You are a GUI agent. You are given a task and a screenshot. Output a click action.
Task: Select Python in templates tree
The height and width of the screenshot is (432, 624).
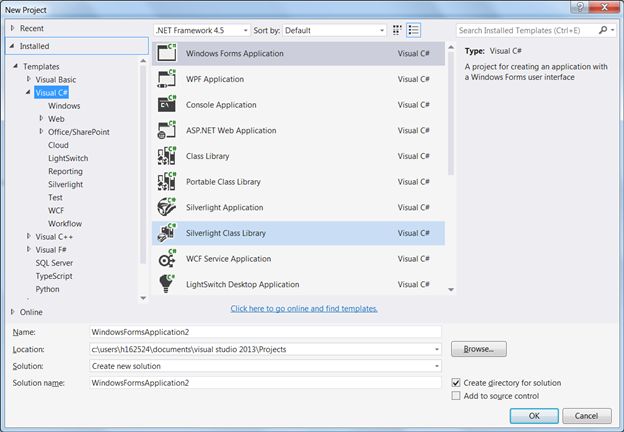coord(47,289)
